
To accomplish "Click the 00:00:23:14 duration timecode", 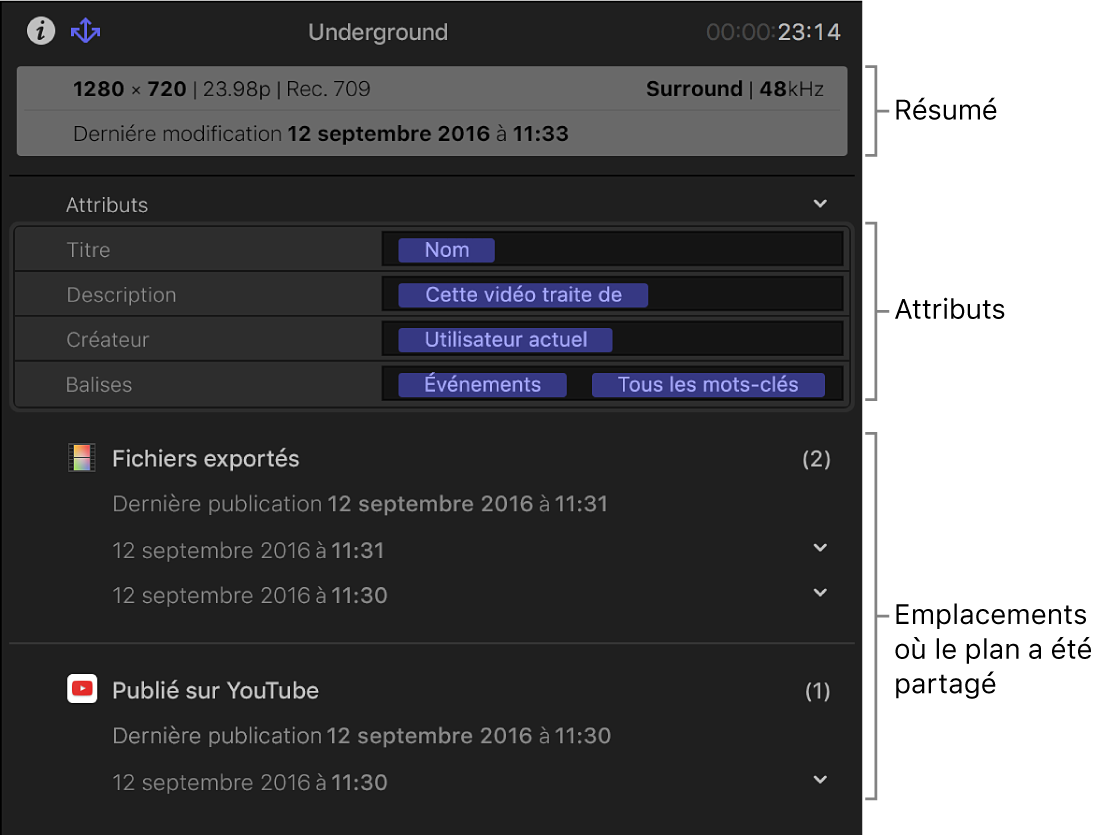I will point(774,32).
